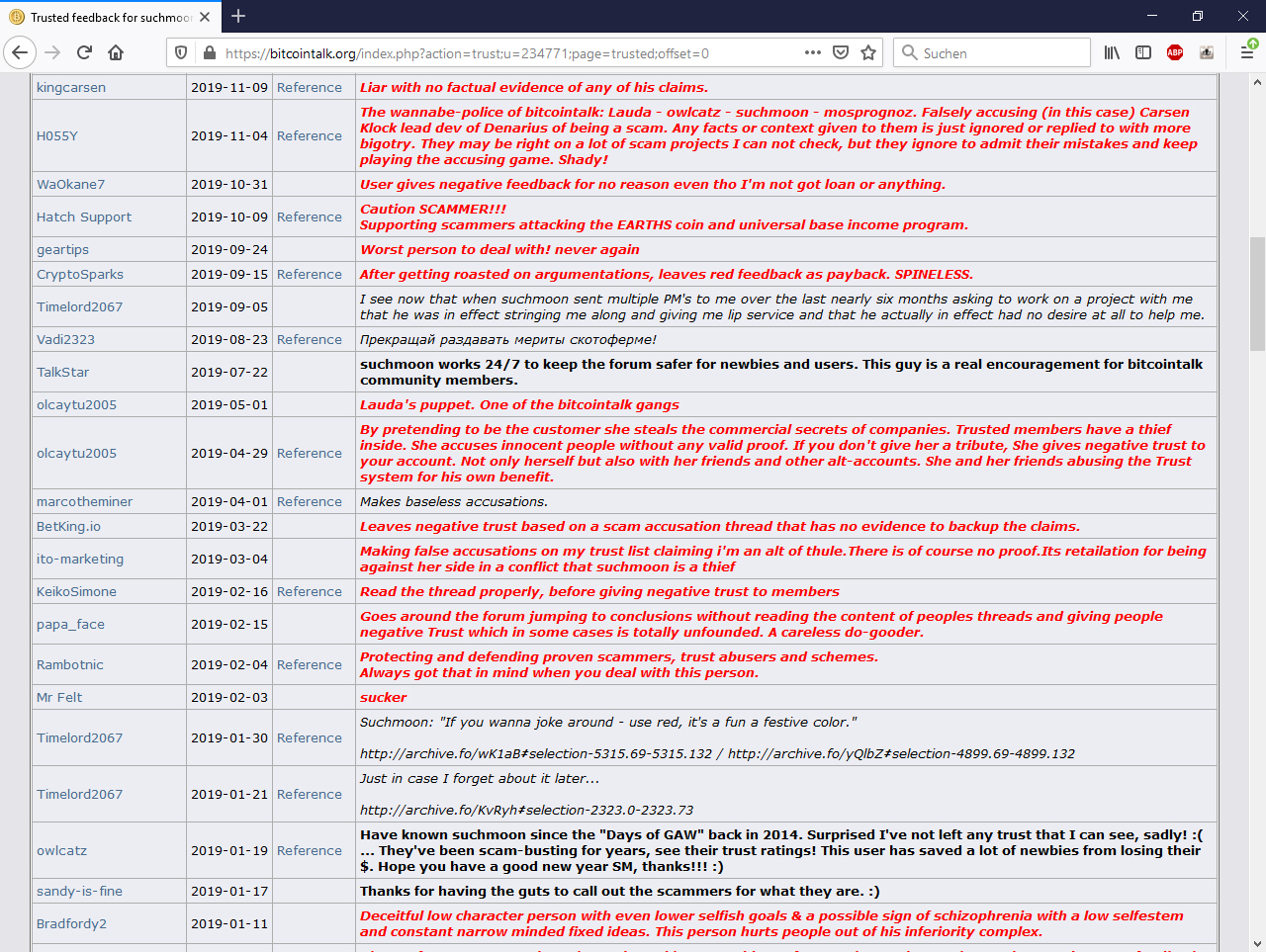The width and height of the screenshot is (1266, 952).
Task: Open olcaytu2005 profile dated 2019-04-29
Action: (76, 453)
